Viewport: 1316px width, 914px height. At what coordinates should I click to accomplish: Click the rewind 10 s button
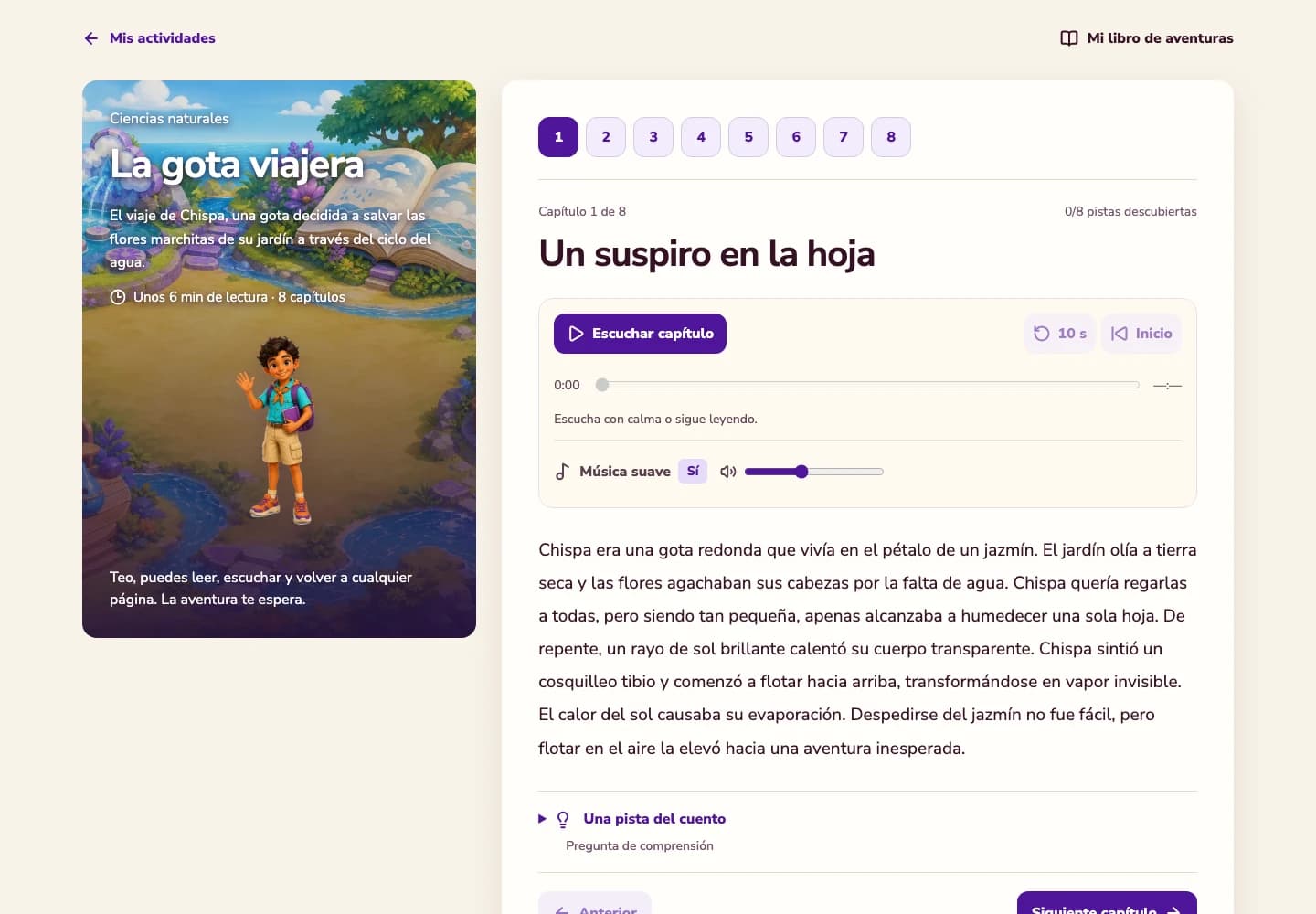(x=1059, y=334)
